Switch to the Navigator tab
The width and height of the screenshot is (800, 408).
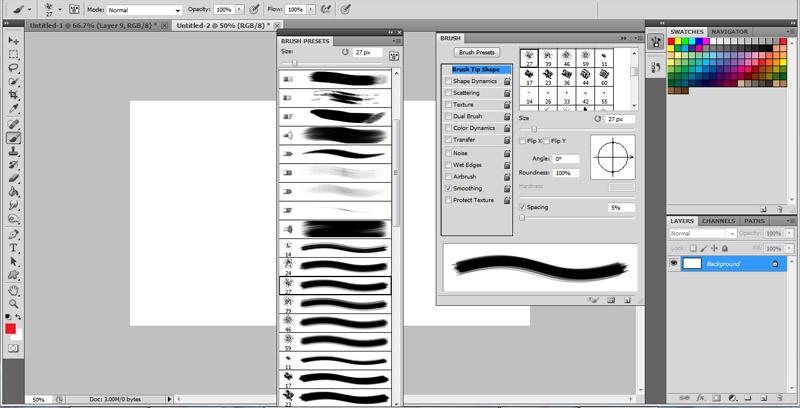click(730, 32)
